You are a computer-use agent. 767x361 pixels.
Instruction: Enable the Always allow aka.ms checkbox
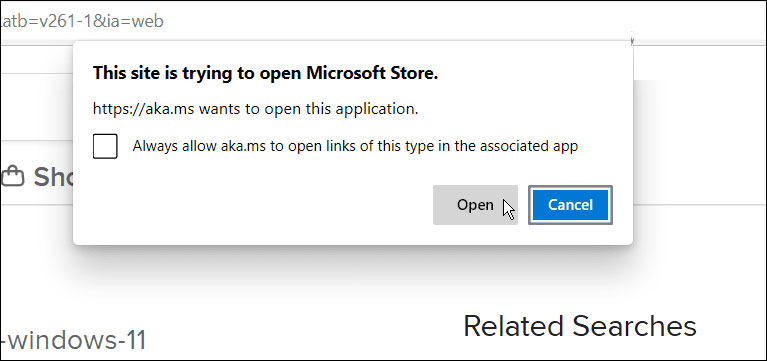point(105,146)
